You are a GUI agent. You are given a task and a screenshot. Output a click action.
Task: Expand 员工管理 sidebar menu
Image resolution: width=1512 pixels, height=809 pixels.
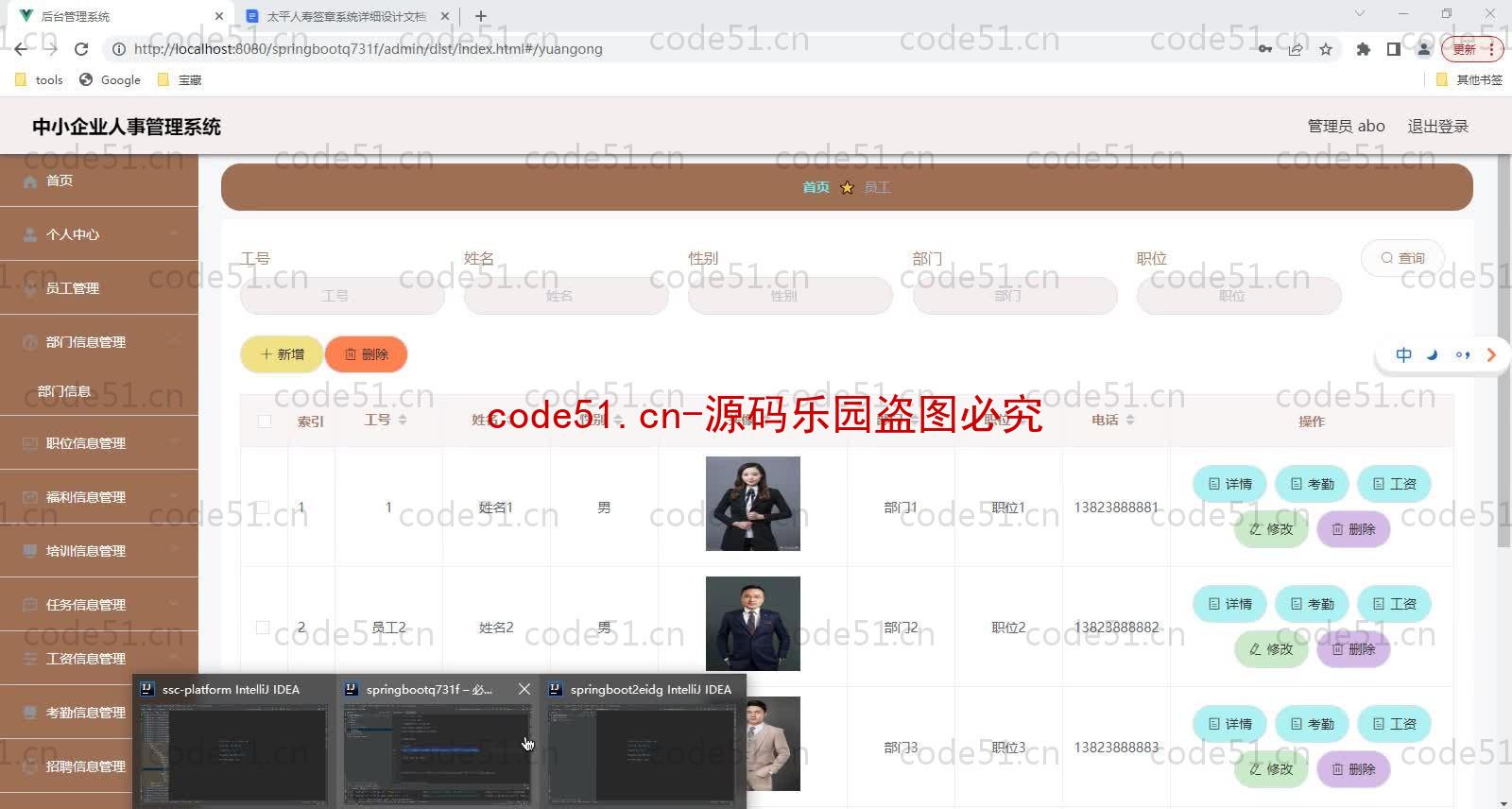tap(99, 288)
